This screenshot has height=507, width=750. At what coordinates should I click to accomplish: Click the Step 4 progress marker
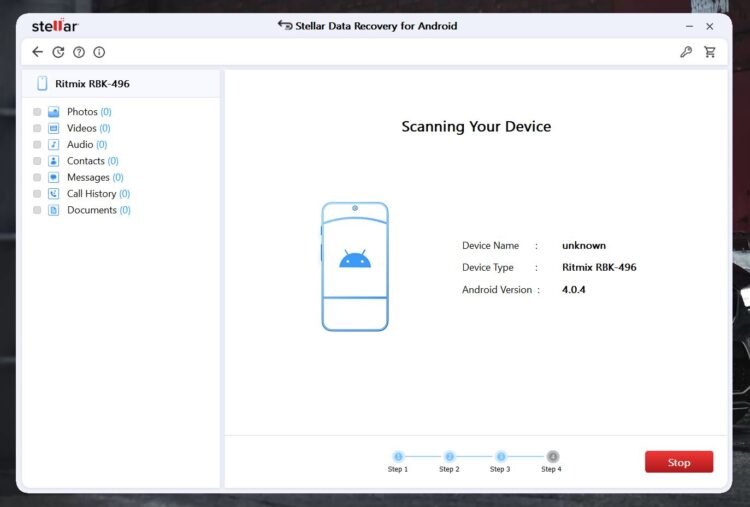click(x=552, y=456)
